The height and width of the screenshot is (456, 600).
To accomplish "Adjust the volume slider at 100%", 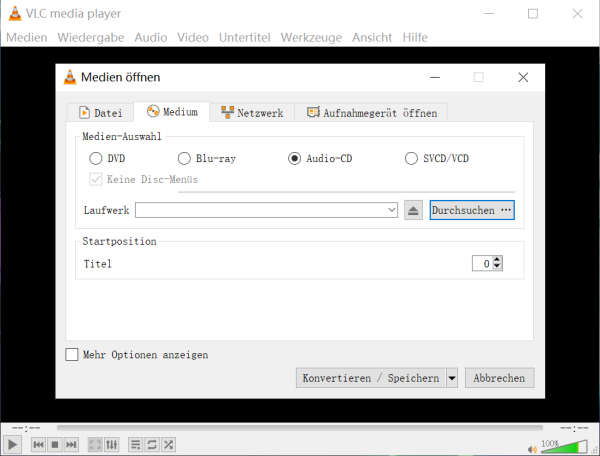I will [x=564, y=447].
